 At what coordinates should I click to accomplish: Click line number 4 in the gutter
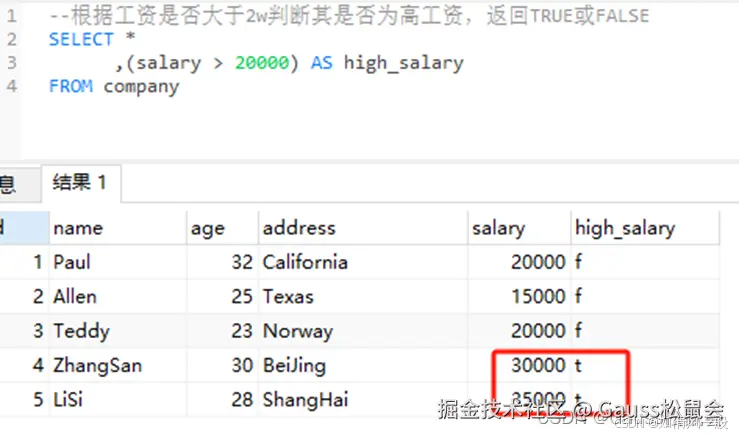[12, 86]
